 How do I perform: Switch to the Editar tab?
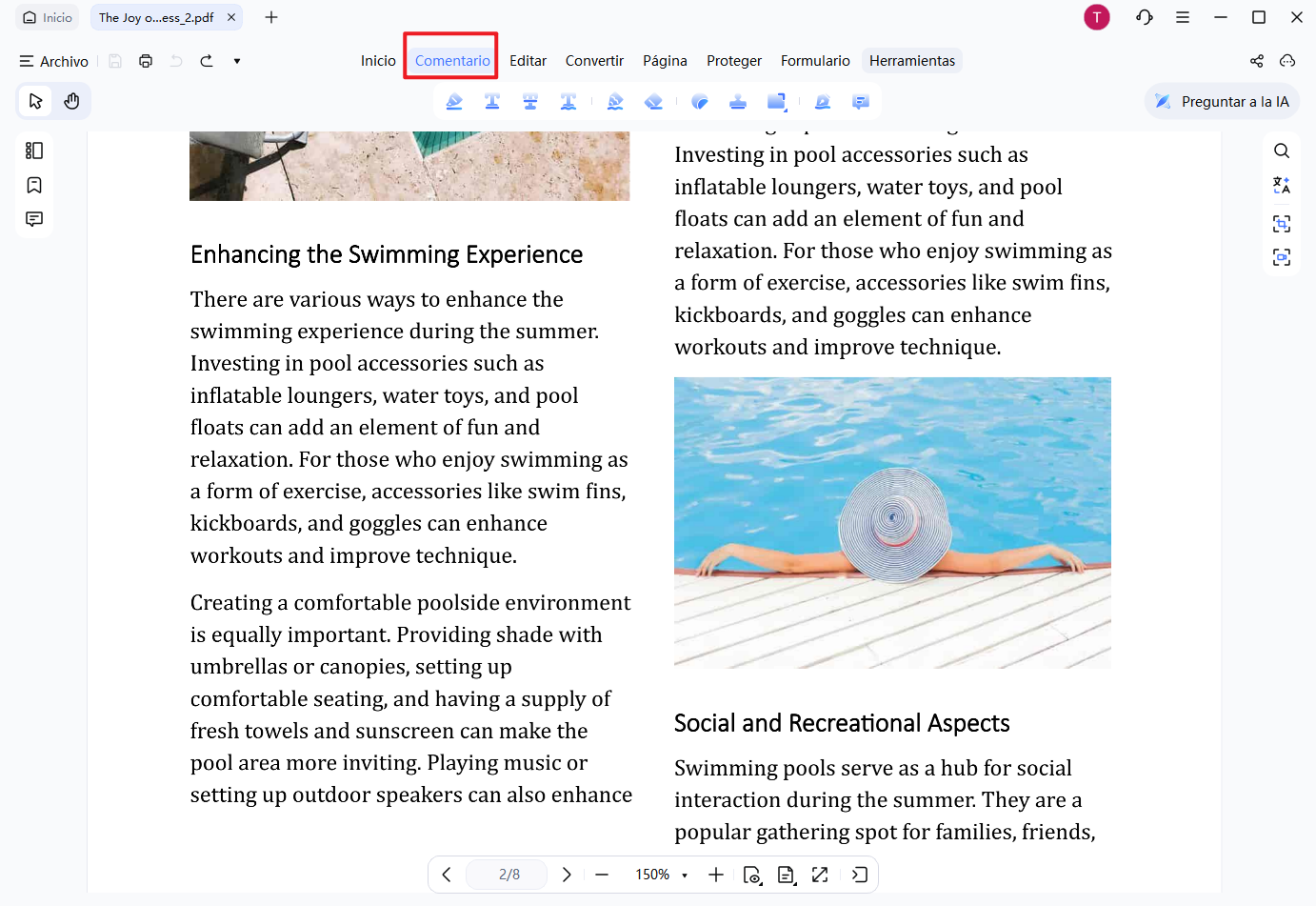tap(528, 61)
